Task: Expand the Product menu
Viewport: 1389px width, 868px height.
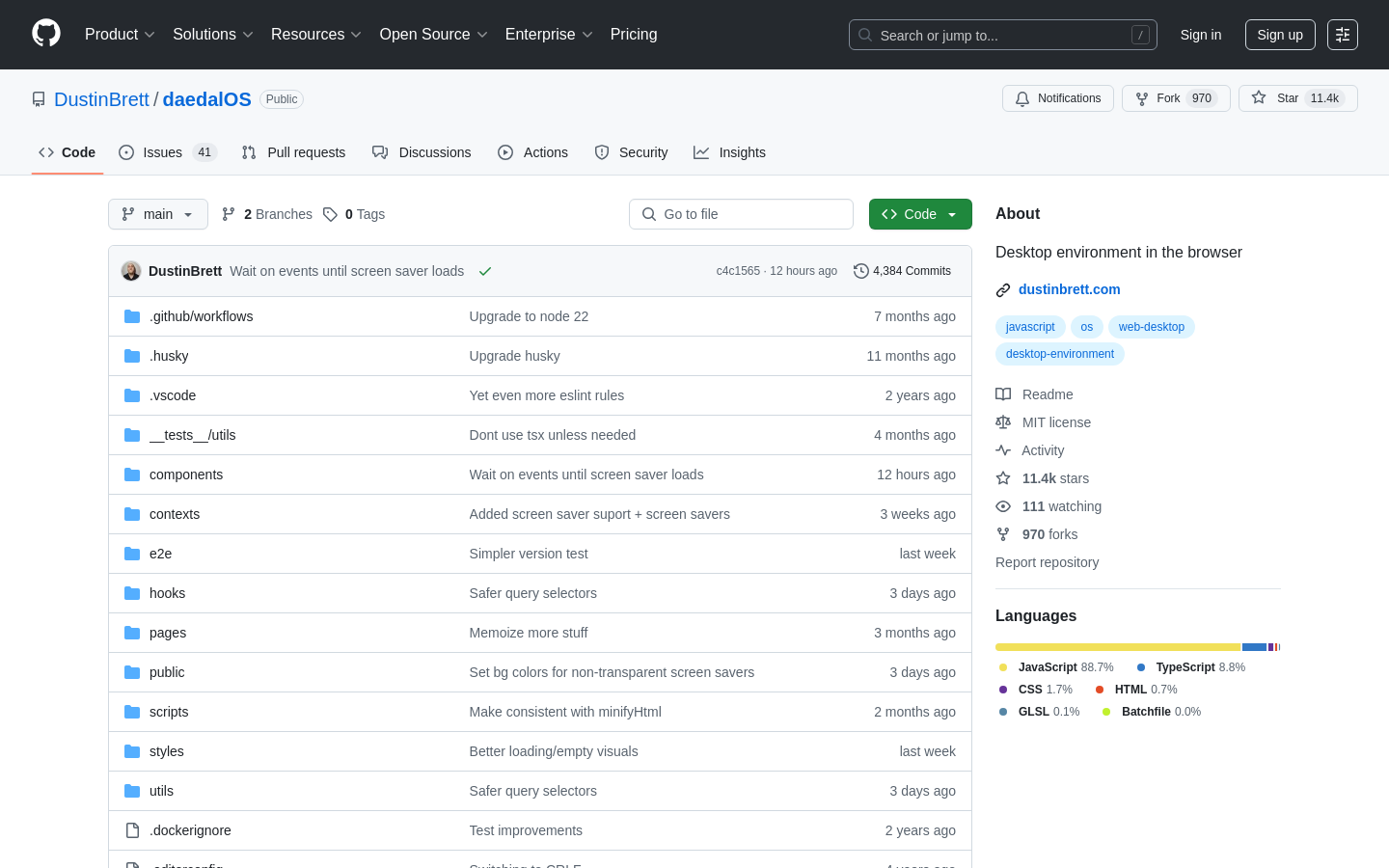Action: 120,35
